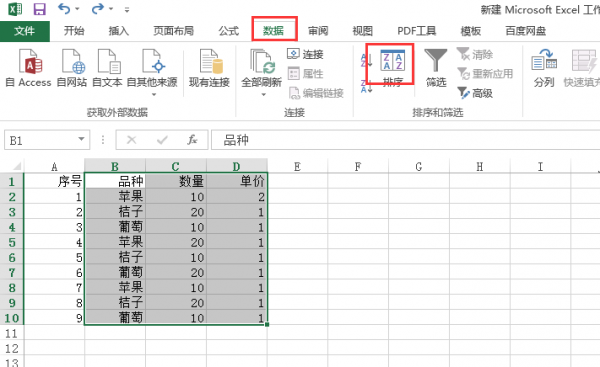Switch to the 审阅 ribbon tab
This screenshot has width=600, height=367.
pyautogui.click(x=318, y=31)
